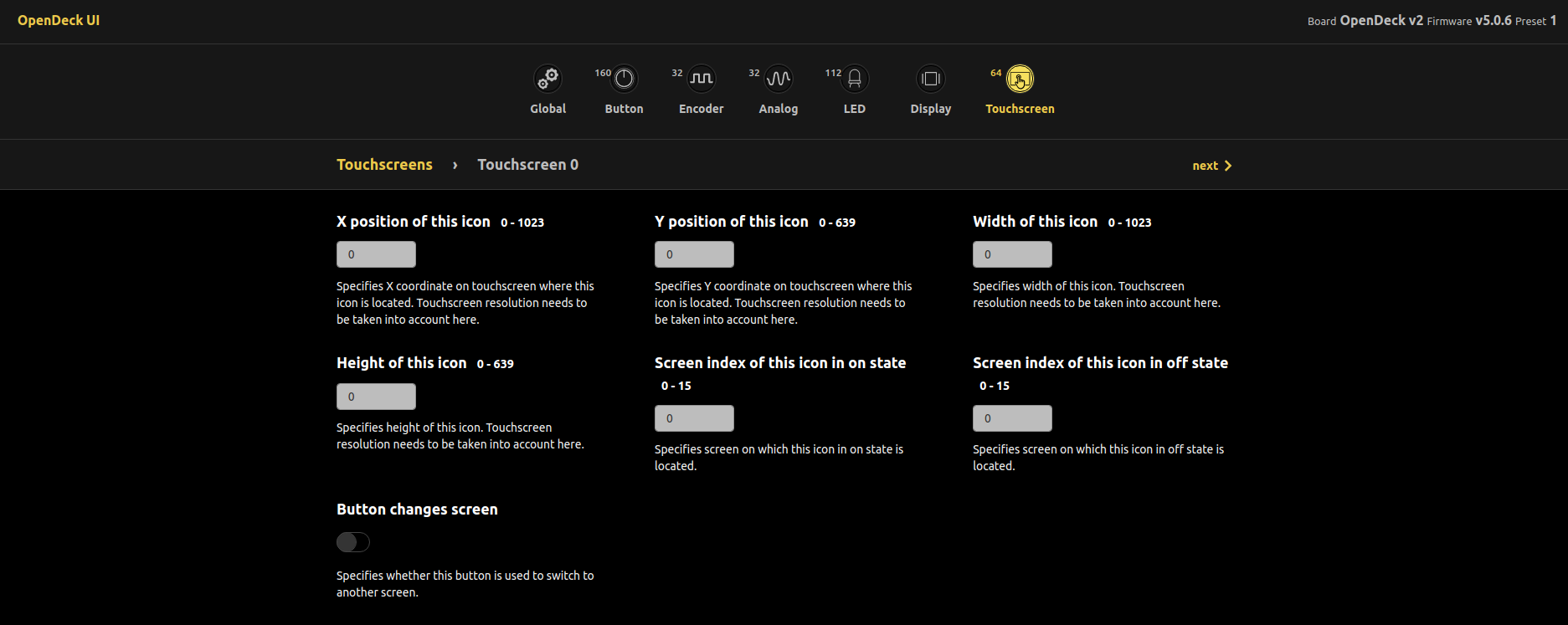Screen dimensions: 1568x625
Task: Click the Global tab label
Action: (x=548, y=109)
